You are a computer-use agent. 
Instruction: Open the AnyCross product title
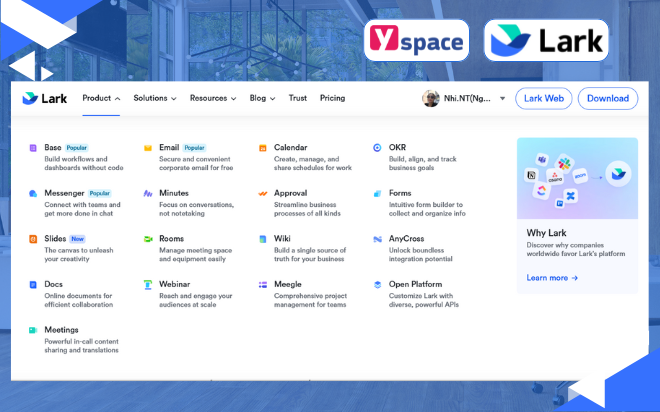407,239
